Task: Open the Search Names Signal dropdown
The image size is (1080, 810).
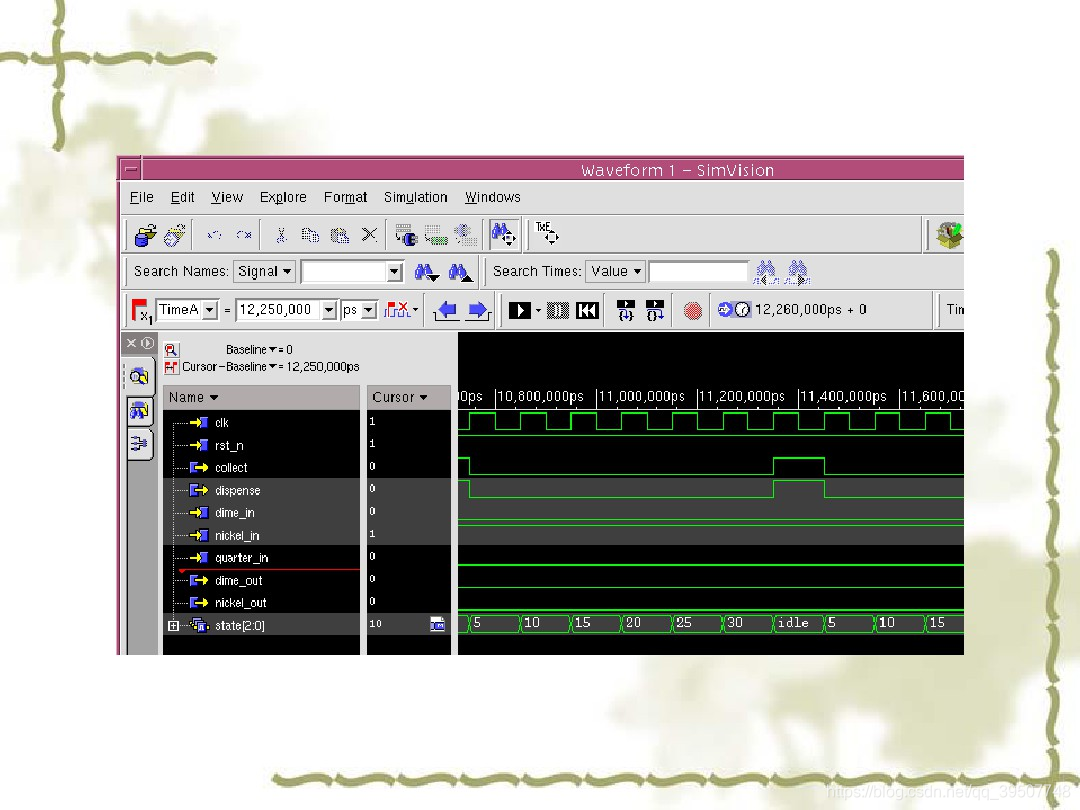Action: (264, 271)
